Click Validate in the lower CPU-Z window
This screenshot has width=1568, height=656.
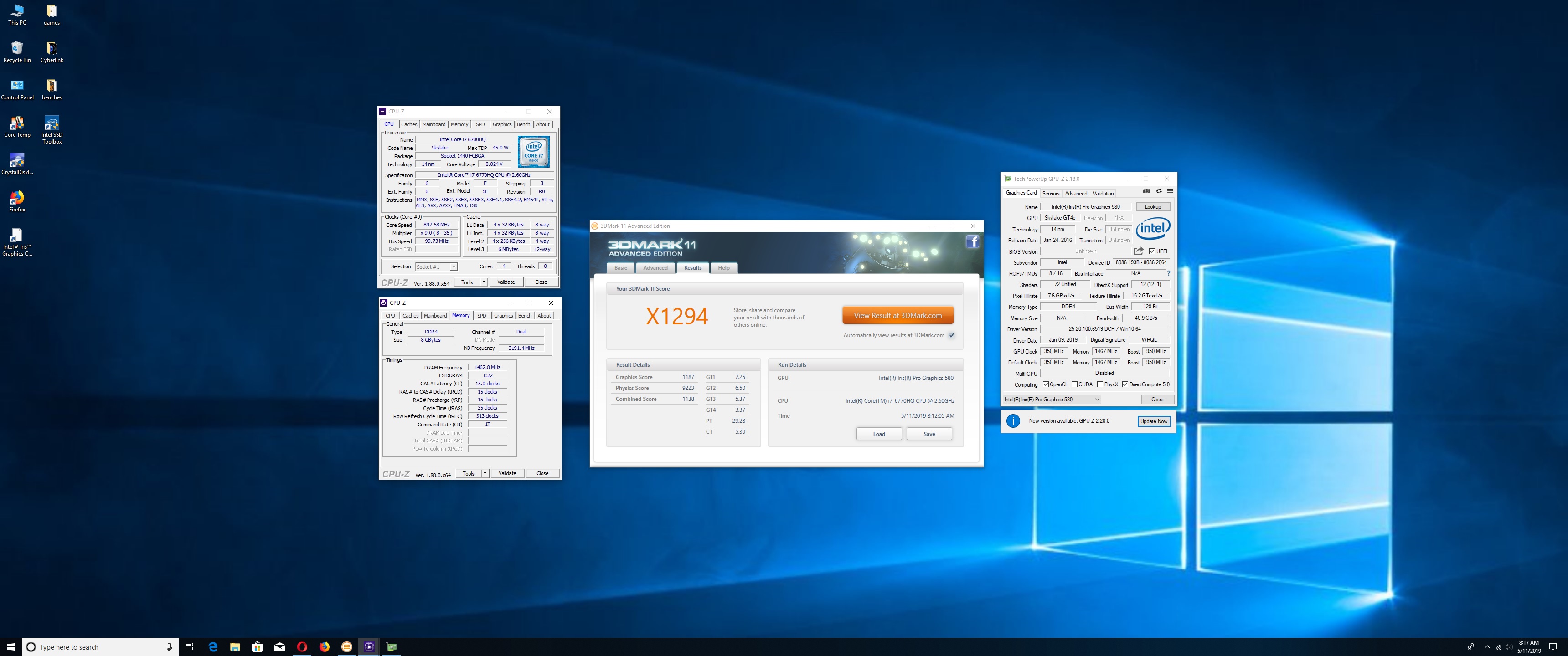(507, 473)
